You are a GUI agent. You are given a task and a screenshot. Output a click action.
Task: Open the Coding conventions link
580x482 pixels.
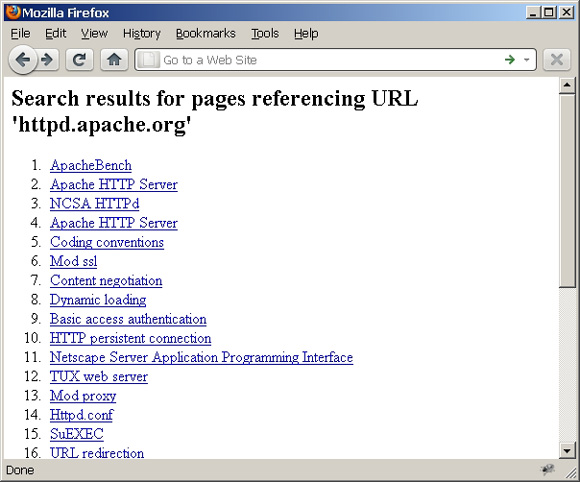107,242
